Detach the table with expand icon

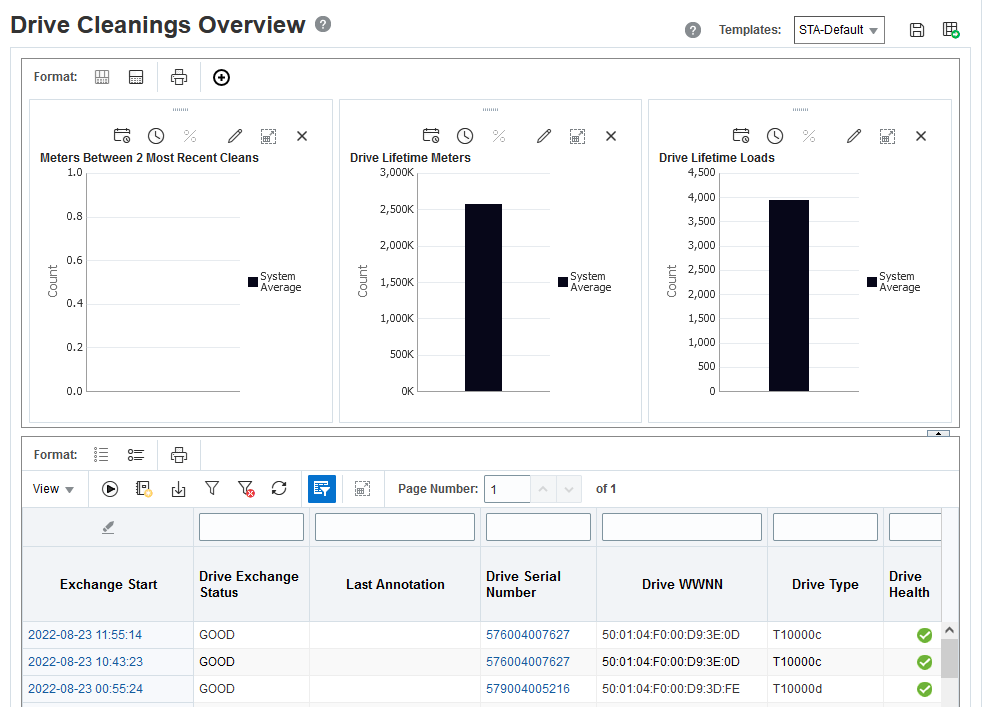click(362, 489)
